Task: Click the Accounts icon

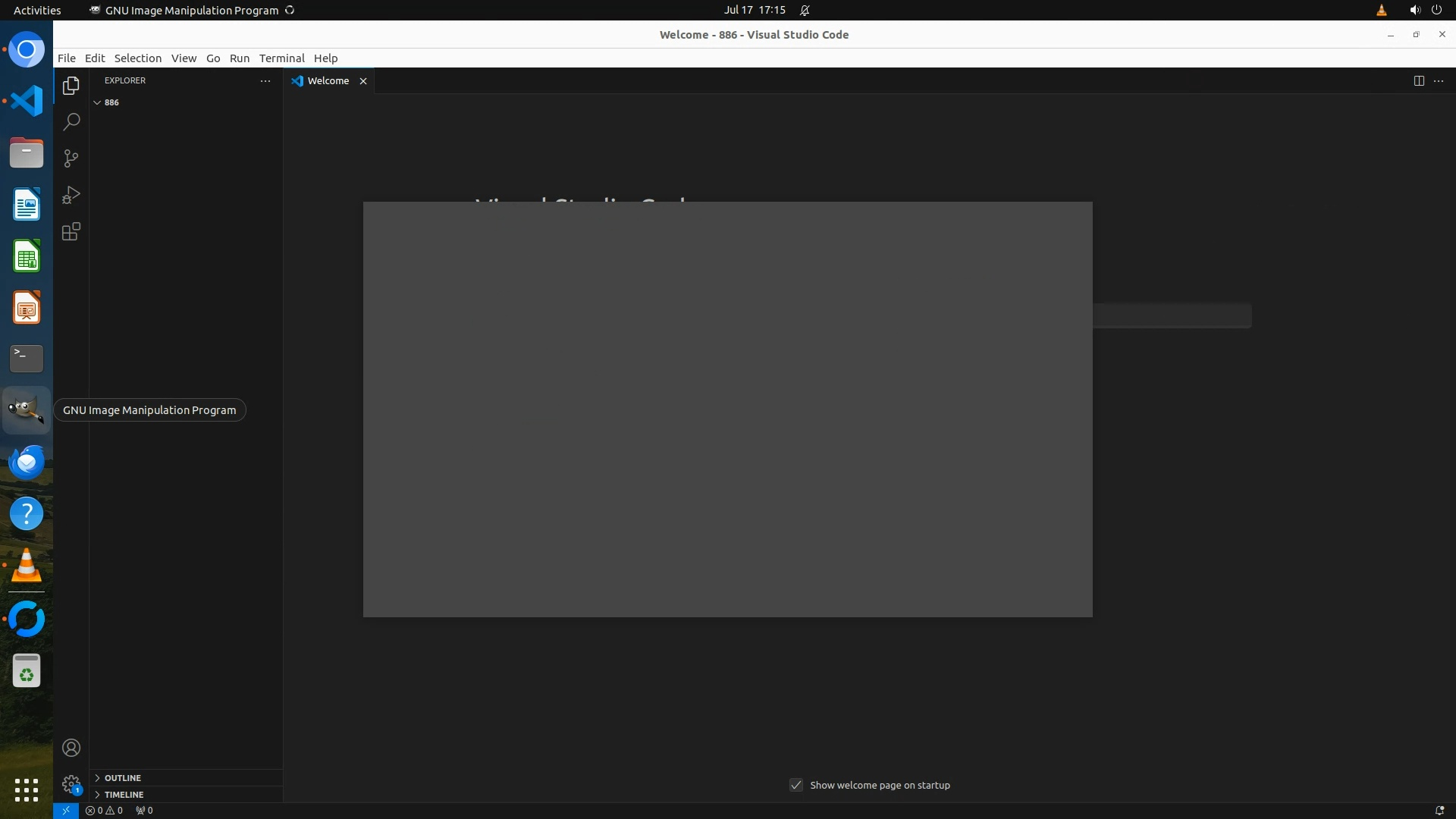Action: pos(71,748)
